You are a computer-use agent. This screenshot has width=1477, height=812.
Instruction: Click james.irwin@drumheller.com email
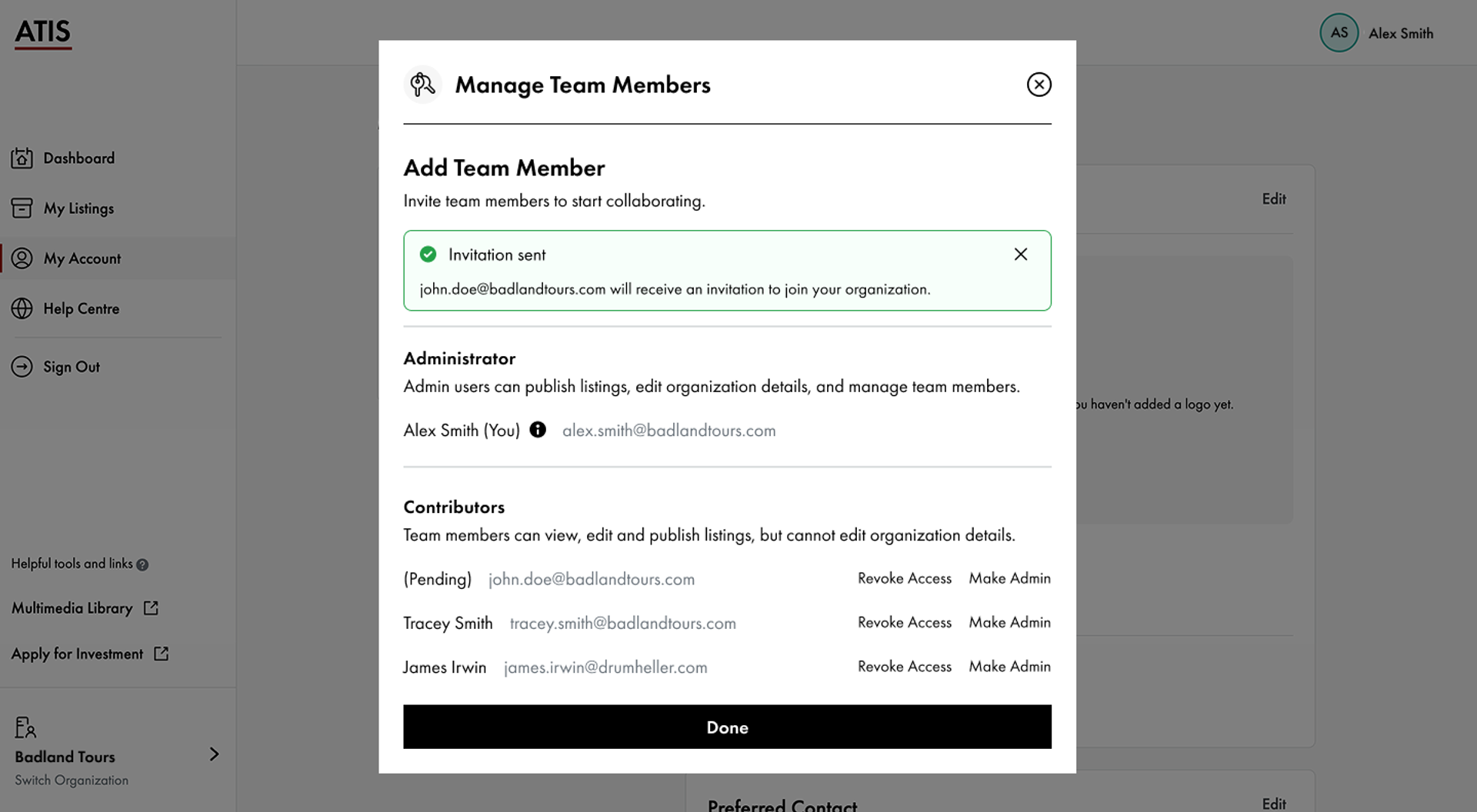point(605,667)
